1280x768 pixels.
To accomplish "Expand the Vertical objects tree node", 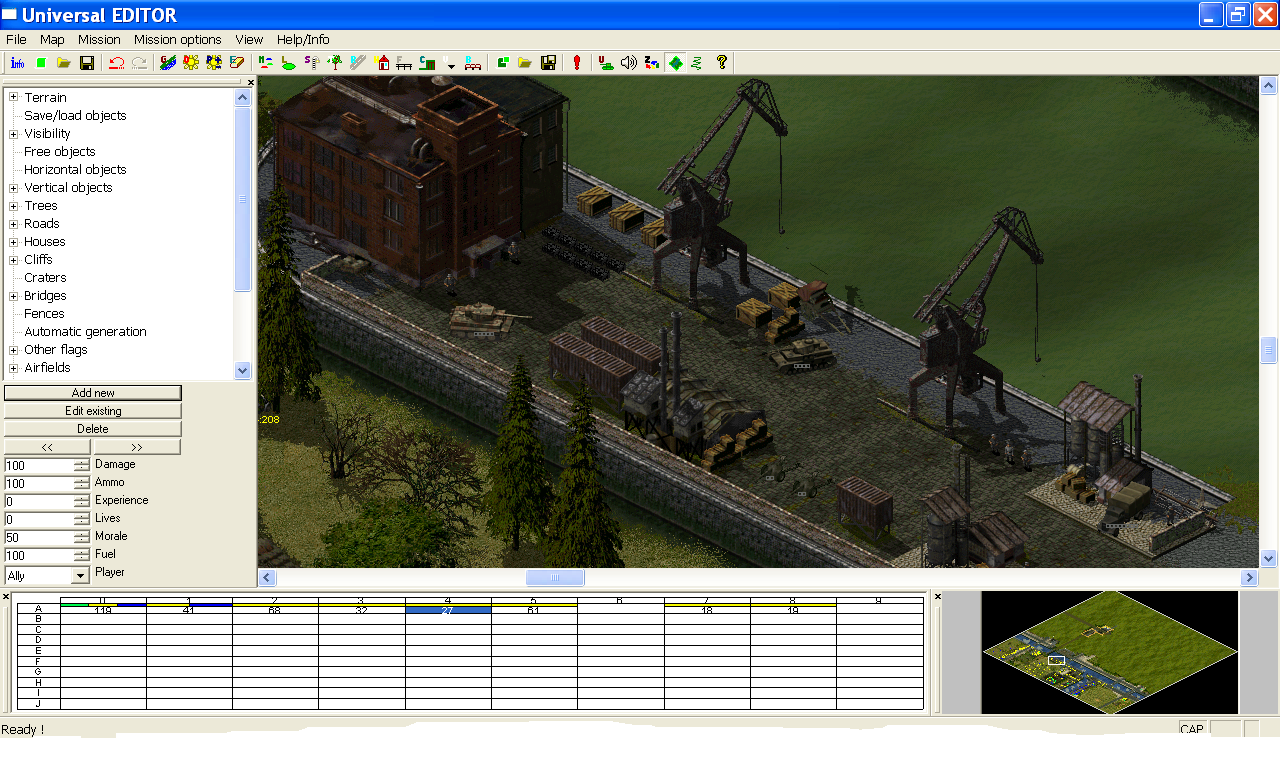I will click(14, 187).
